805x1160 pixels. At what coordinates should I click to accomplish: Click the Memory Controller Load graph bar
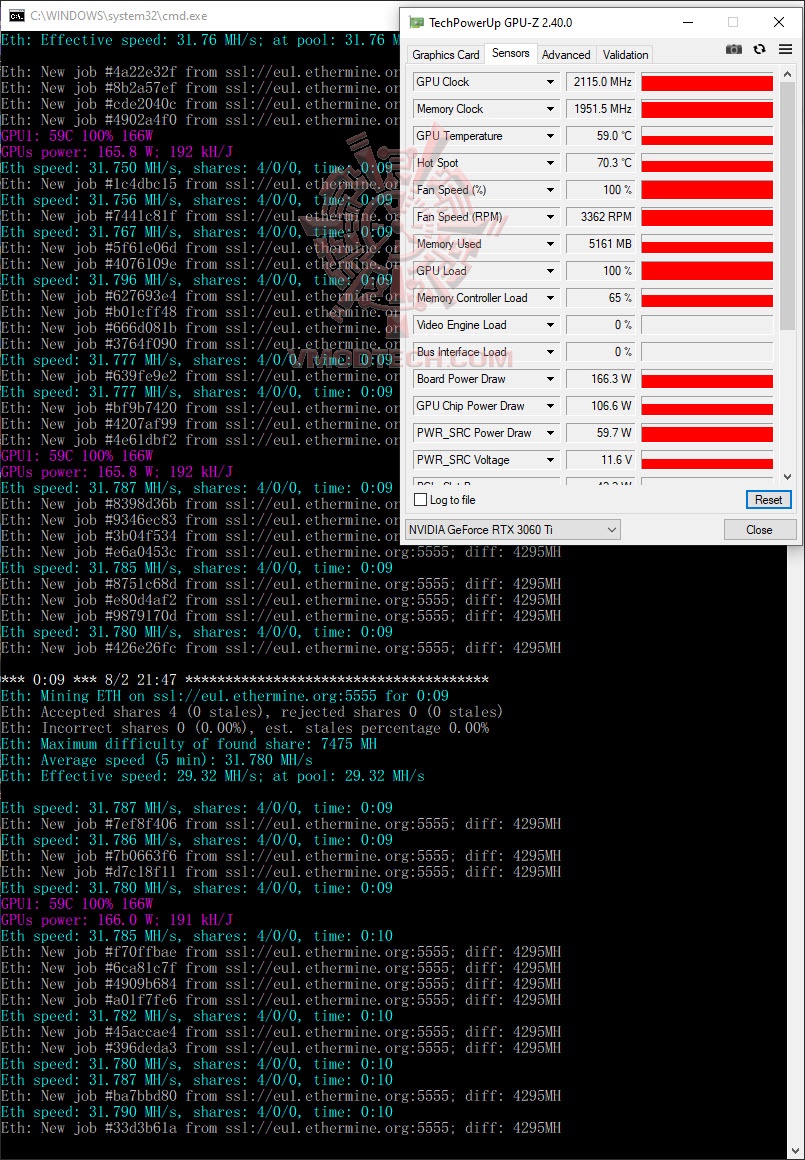click(x=707, y=298)
